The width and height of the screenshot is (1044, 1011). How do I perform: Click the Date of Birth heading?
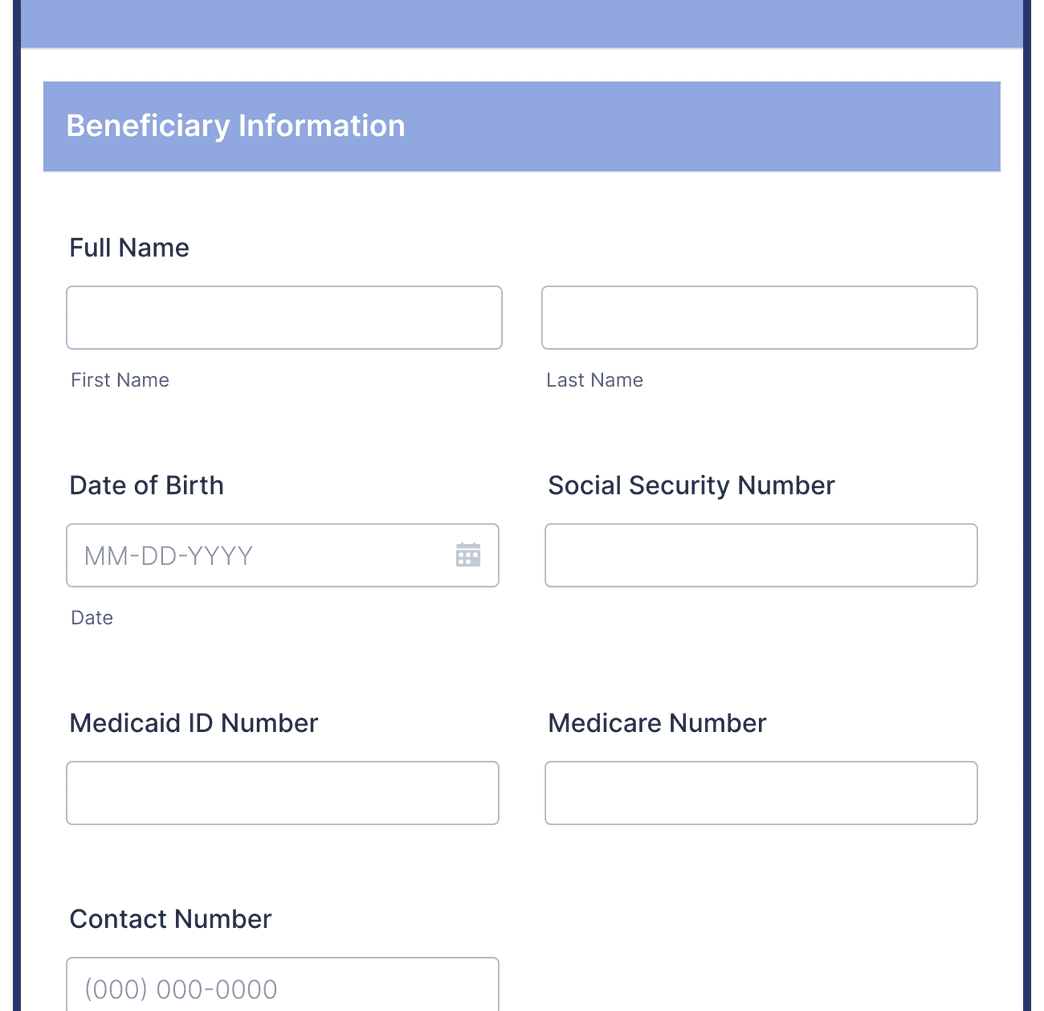146,485
